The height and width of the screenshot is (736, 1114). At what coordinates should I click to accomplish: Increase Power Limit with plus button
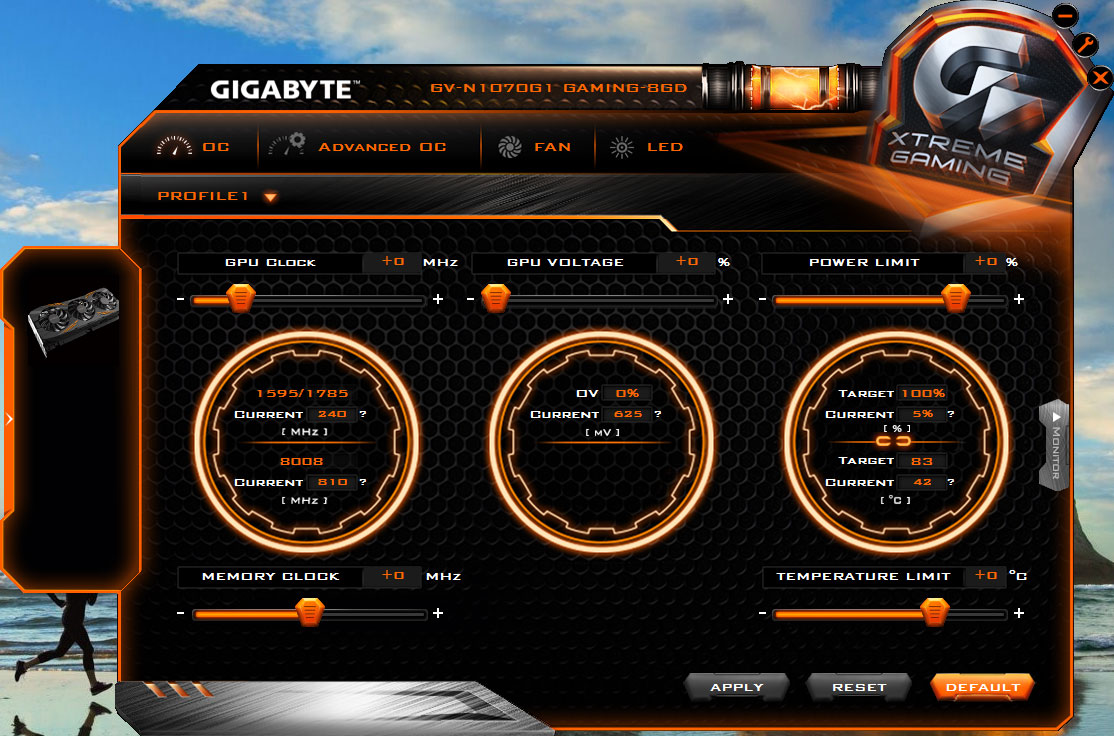click(1019, 299)
